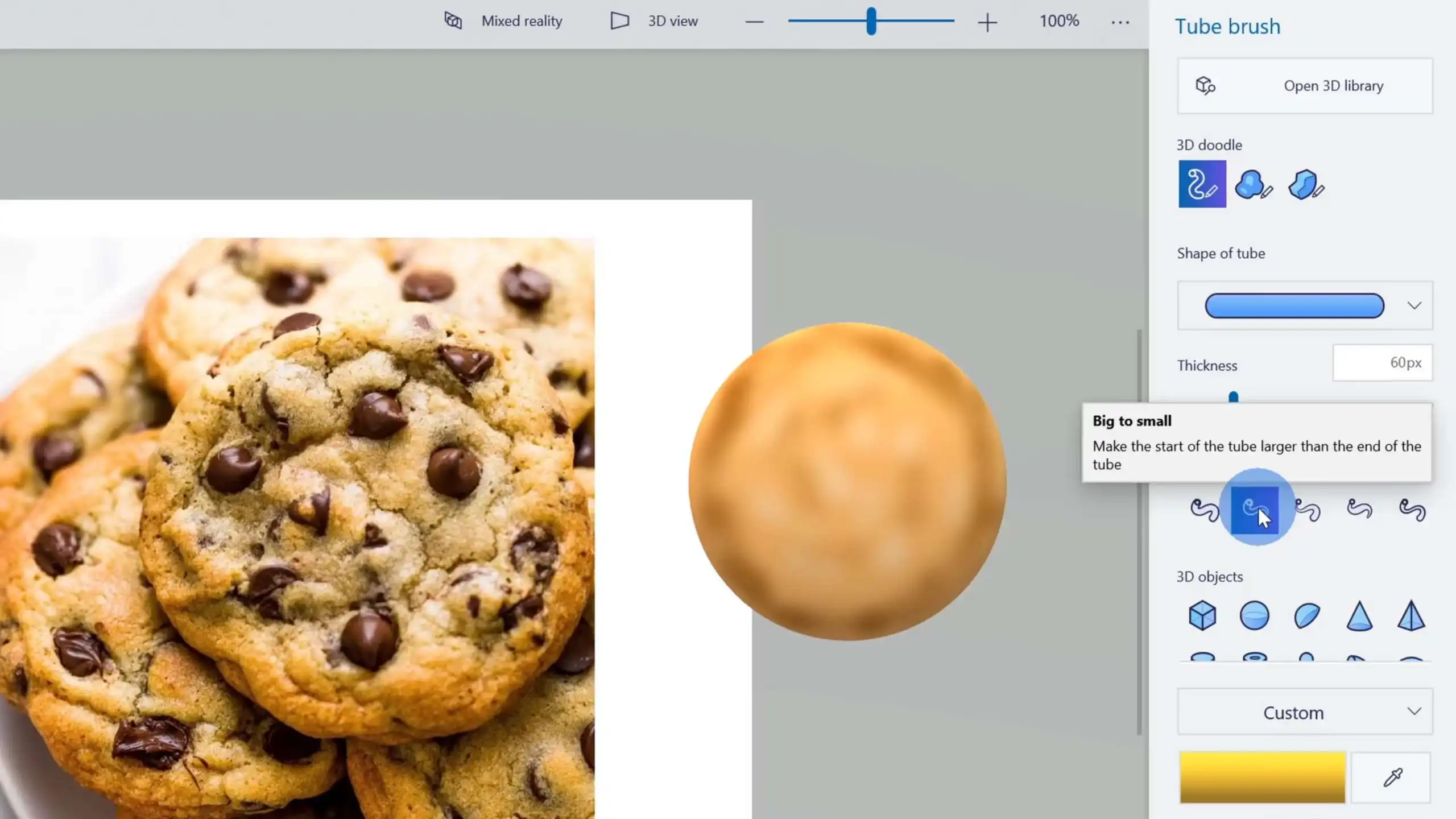Zoom out with the minus button
Image resolution: width=1456 pixels, height=819 pixels.
tap(754, 22)
